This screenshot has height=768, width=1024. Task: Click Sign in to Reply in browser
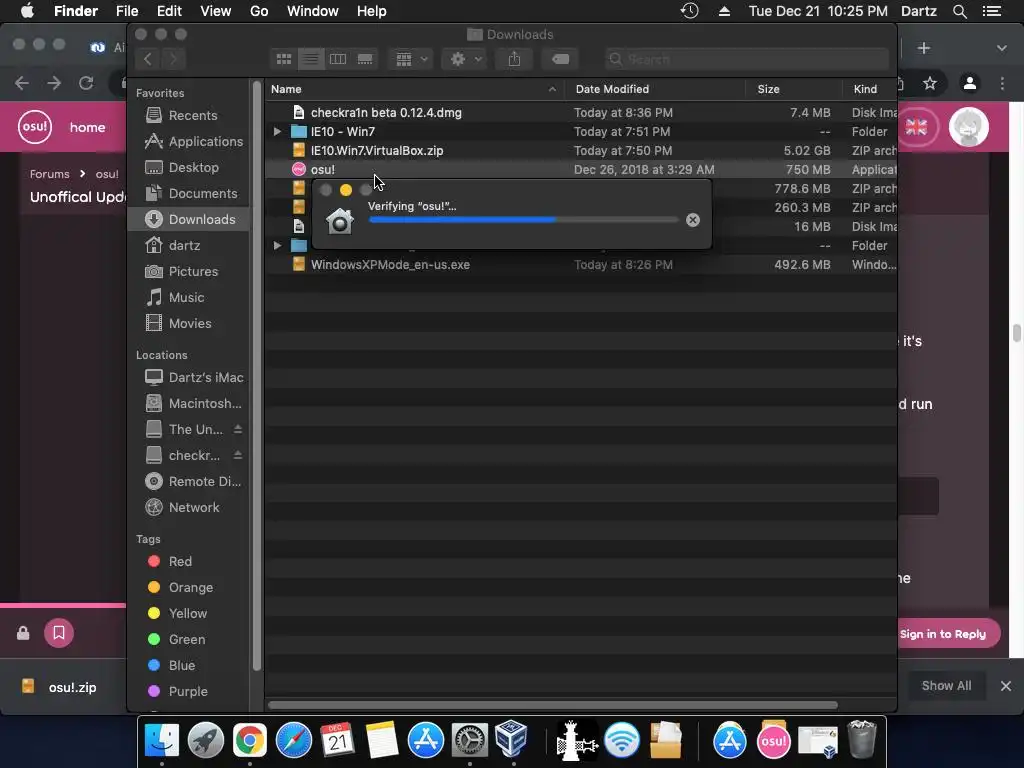point(942,634)
